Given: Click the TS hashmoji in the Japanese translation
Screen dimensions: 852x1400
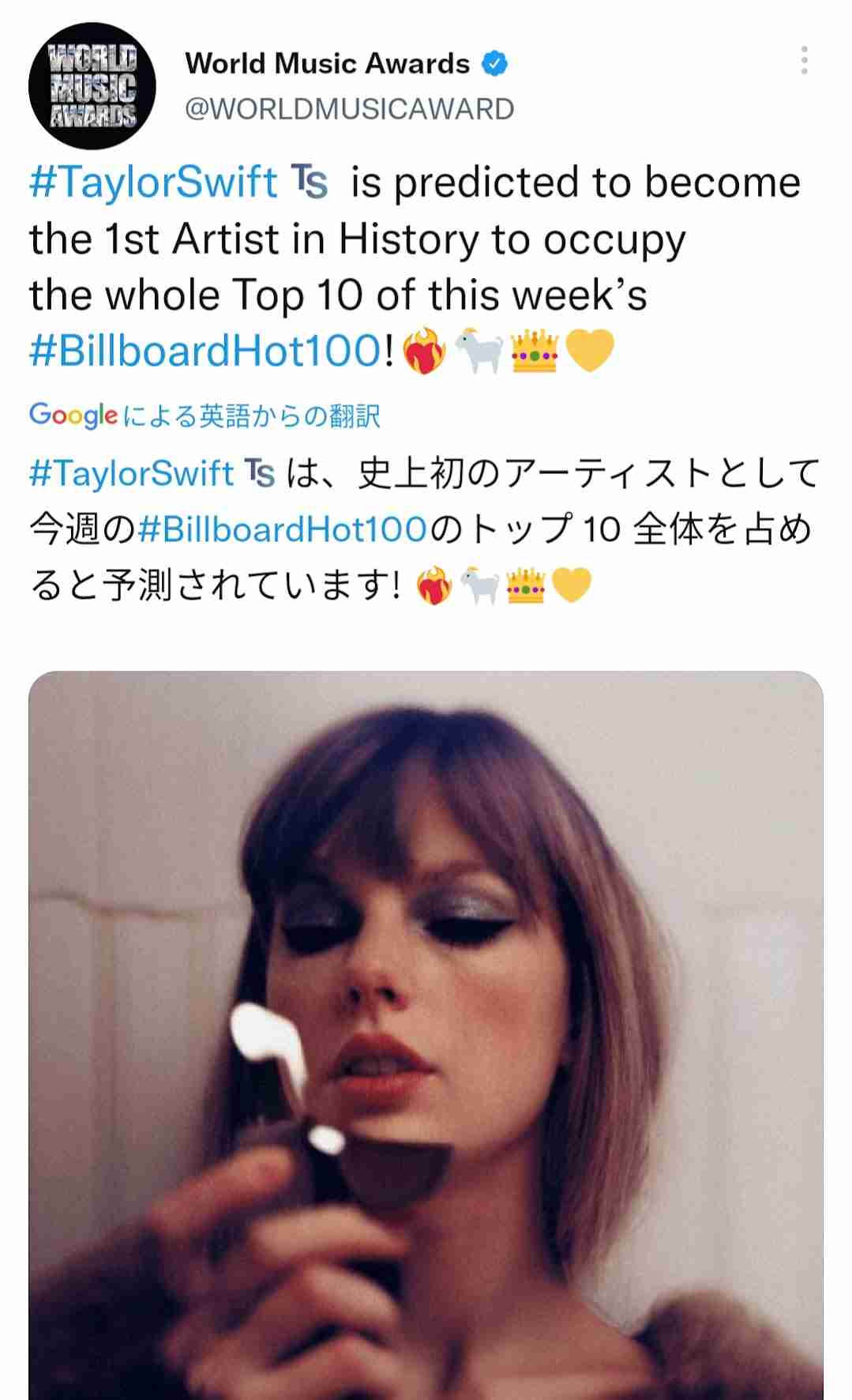Looking at the screenshot, I should coord(259,474).
